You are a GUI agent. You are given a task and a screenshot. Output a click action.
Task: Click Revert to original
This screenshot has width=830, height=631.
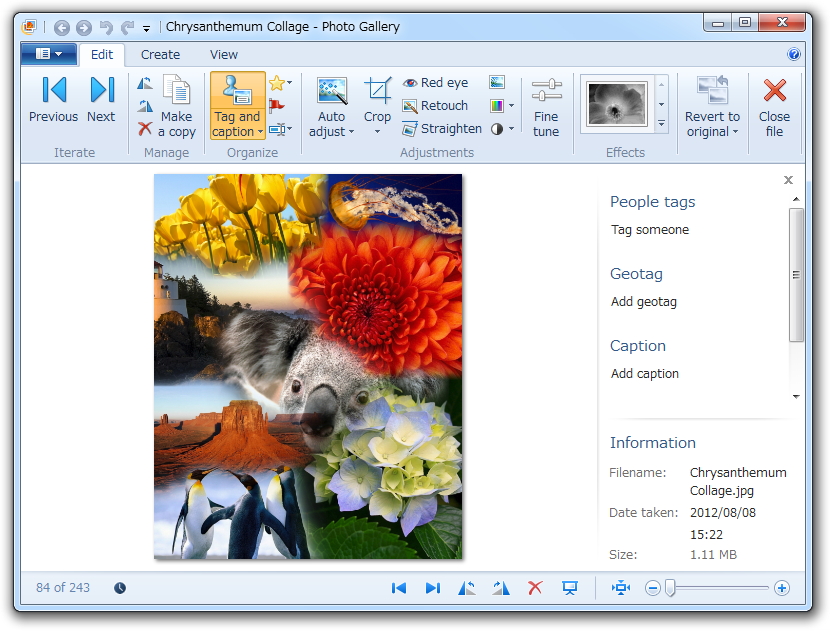(x=711, y=105)
